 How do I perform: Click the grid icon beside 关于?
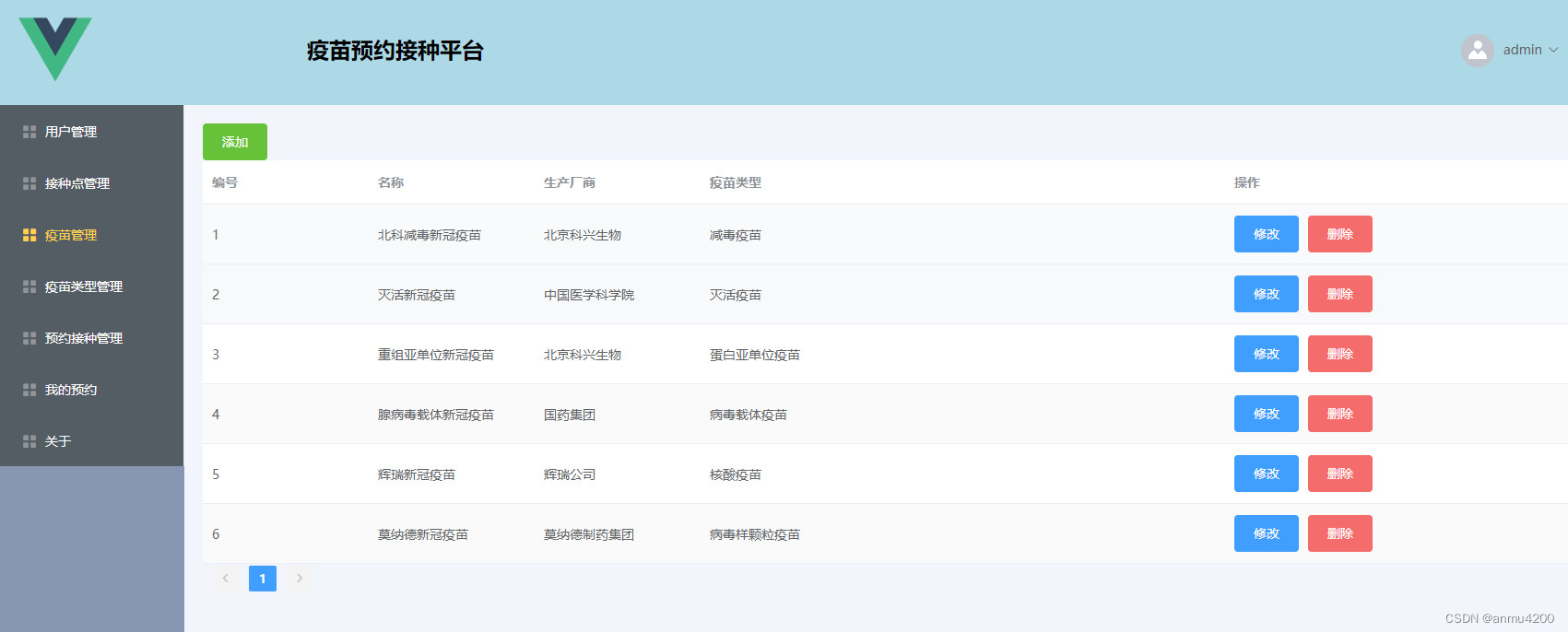29,441
